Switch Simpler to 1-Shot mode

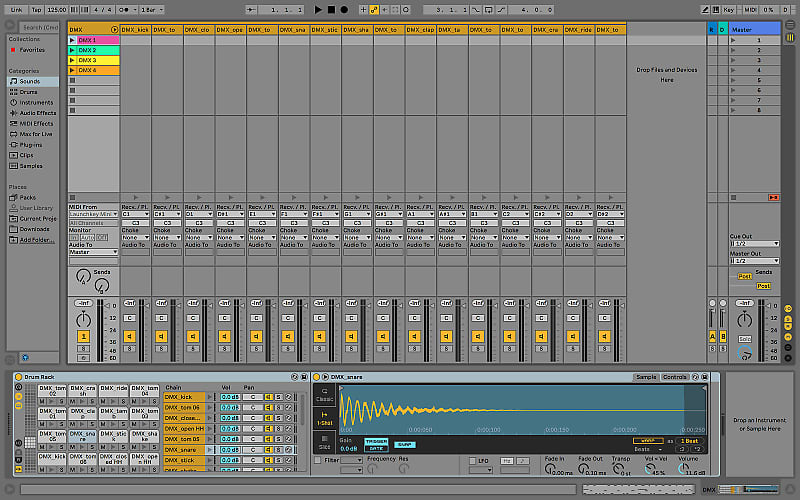click(x=324, y=417)
